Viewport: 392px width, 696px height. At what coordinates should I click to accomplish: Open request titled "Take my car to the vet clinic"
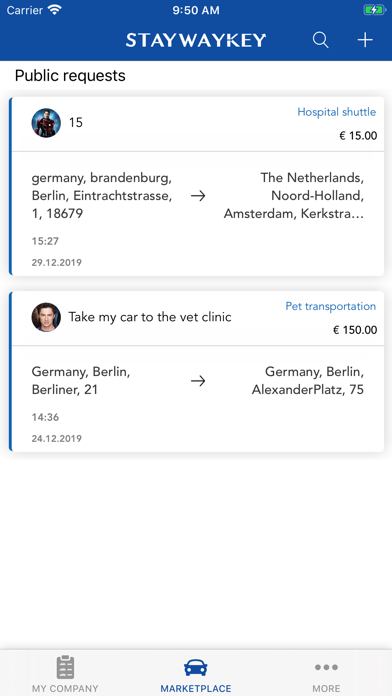[150, 317]
